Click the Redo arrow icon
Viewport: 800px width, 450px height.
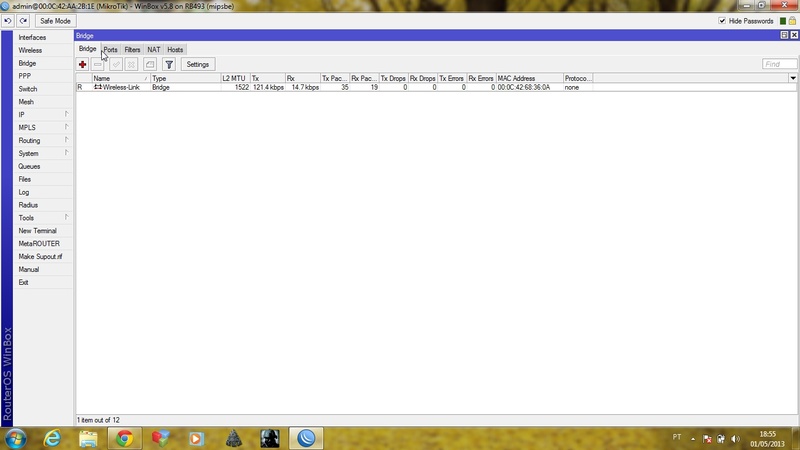[x=23, y=21]
